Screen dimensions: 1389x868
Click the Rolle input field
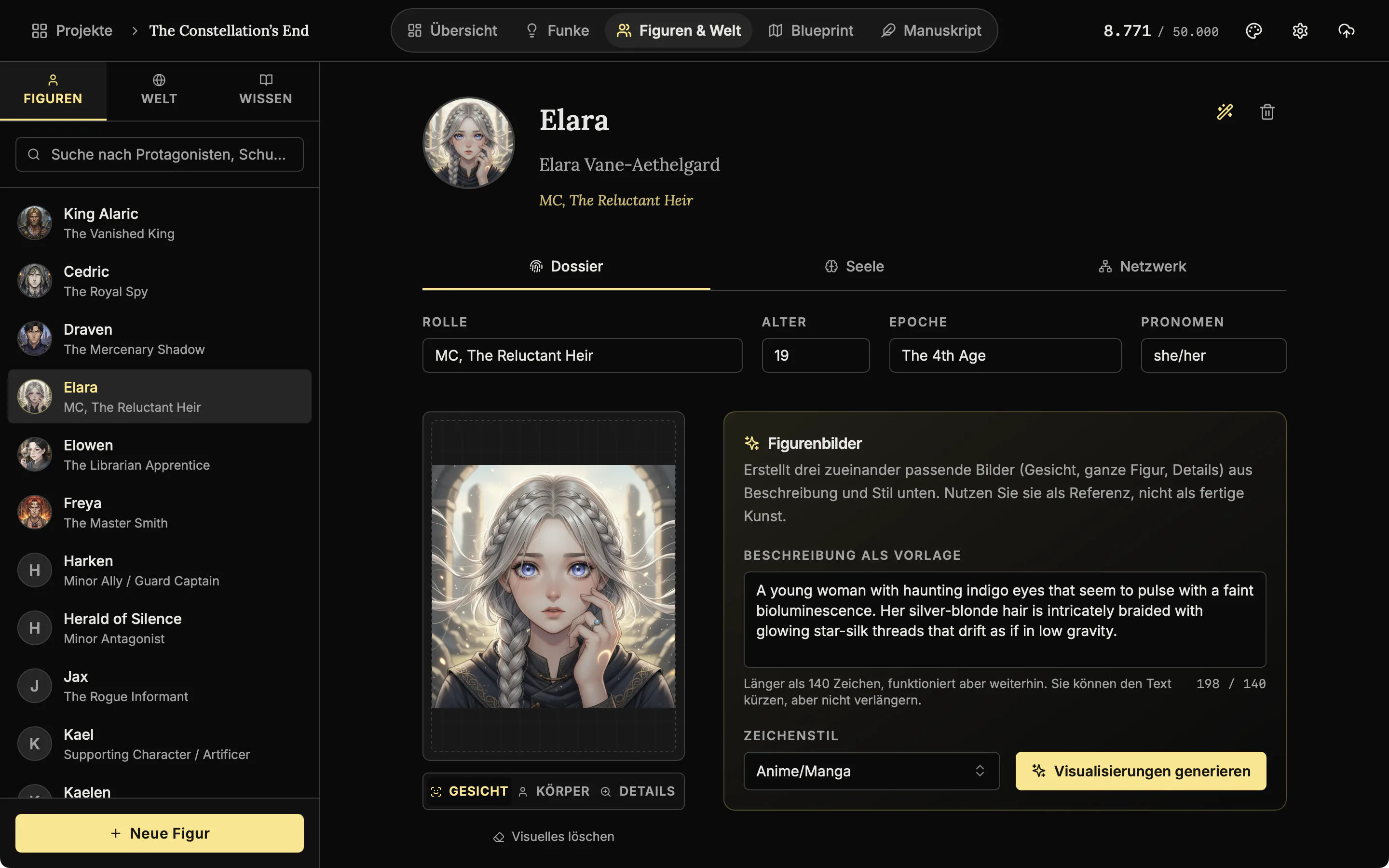[x=582, y=355]
